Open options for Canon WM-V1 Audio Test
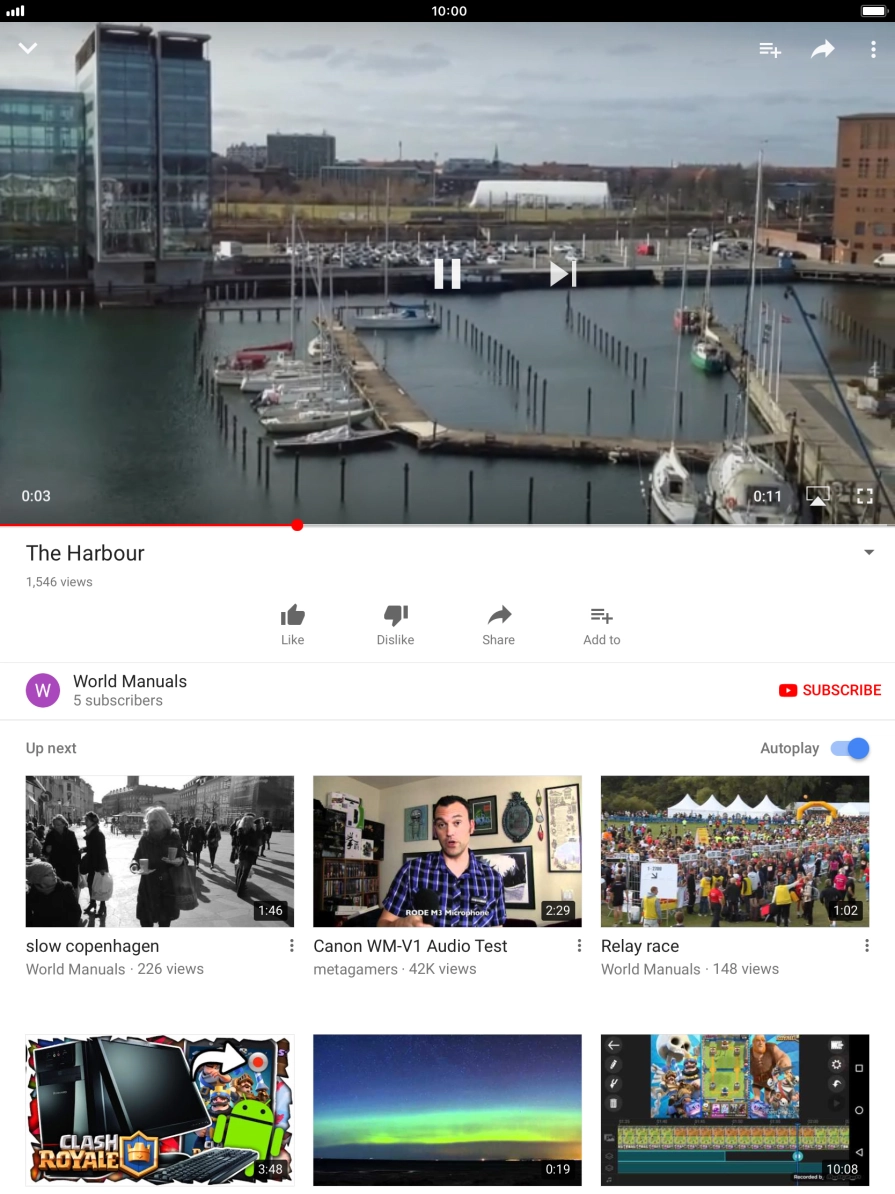 tap(579, 946)
